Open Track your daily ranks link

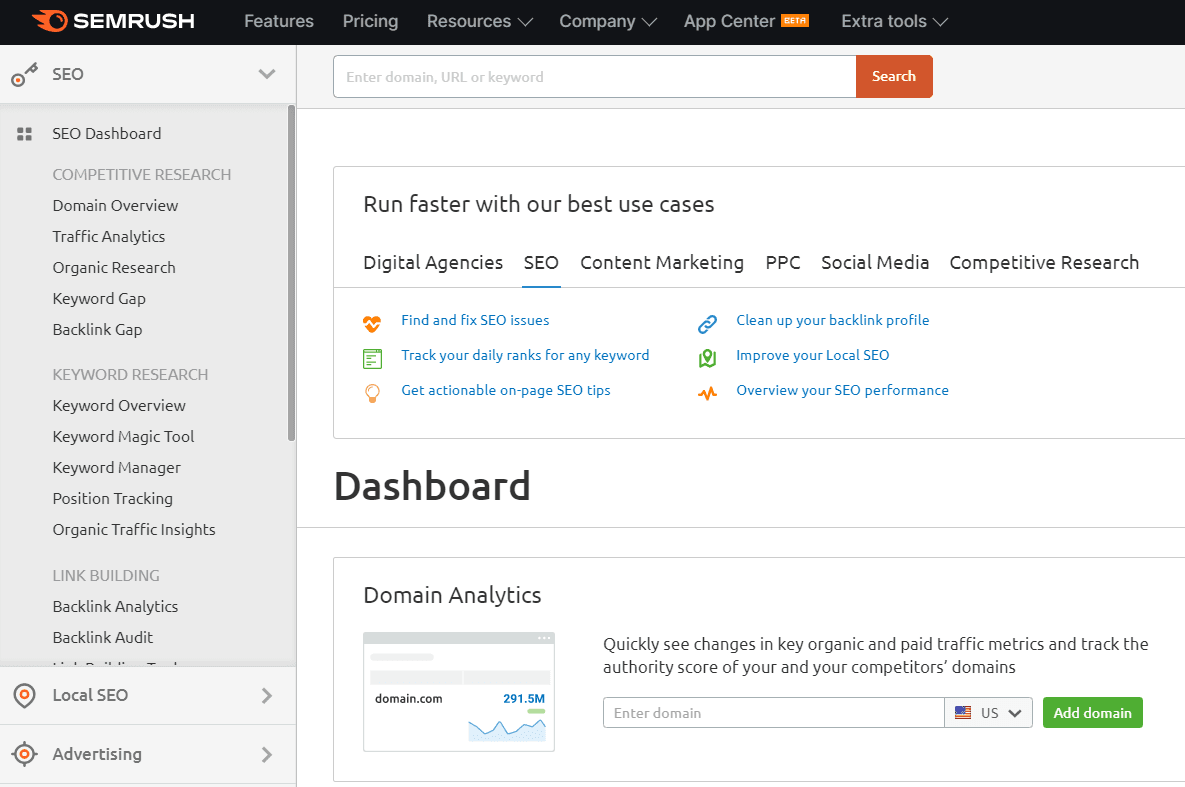[x=525, y=355]
